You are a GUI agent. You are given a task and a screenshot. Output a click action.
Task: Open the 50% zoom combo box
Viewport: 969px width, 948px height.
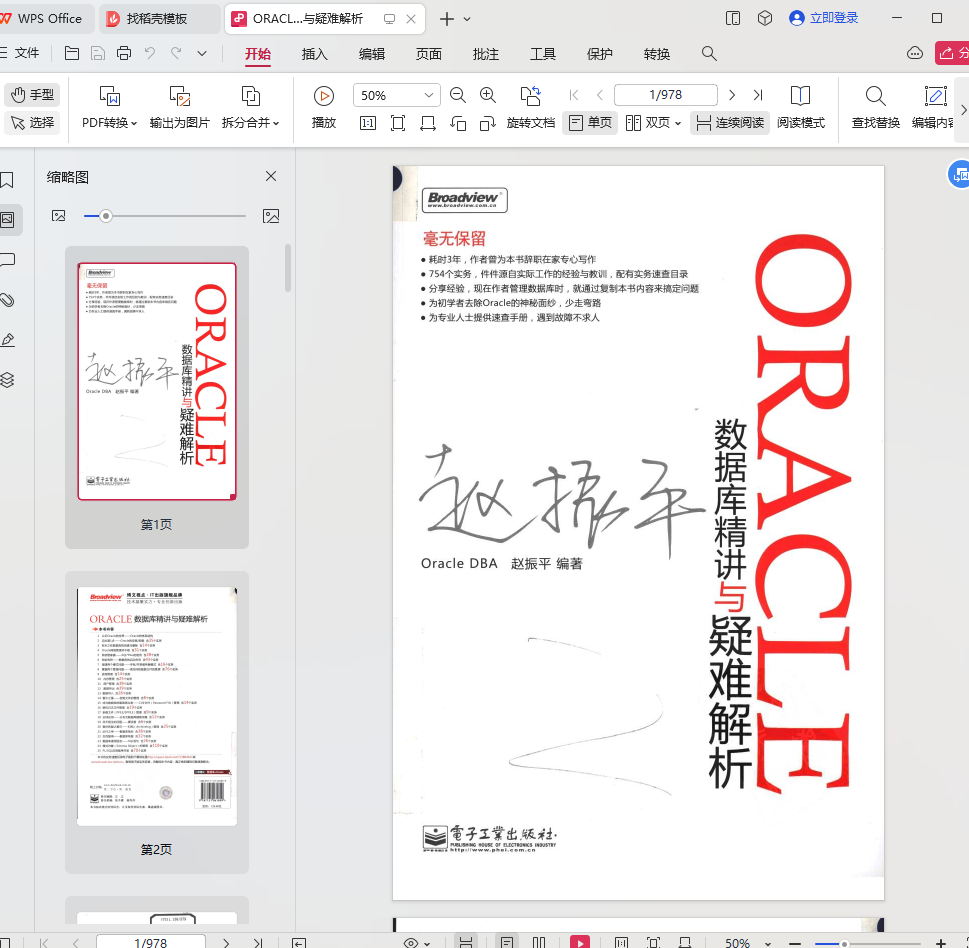[x=397, y=95]
